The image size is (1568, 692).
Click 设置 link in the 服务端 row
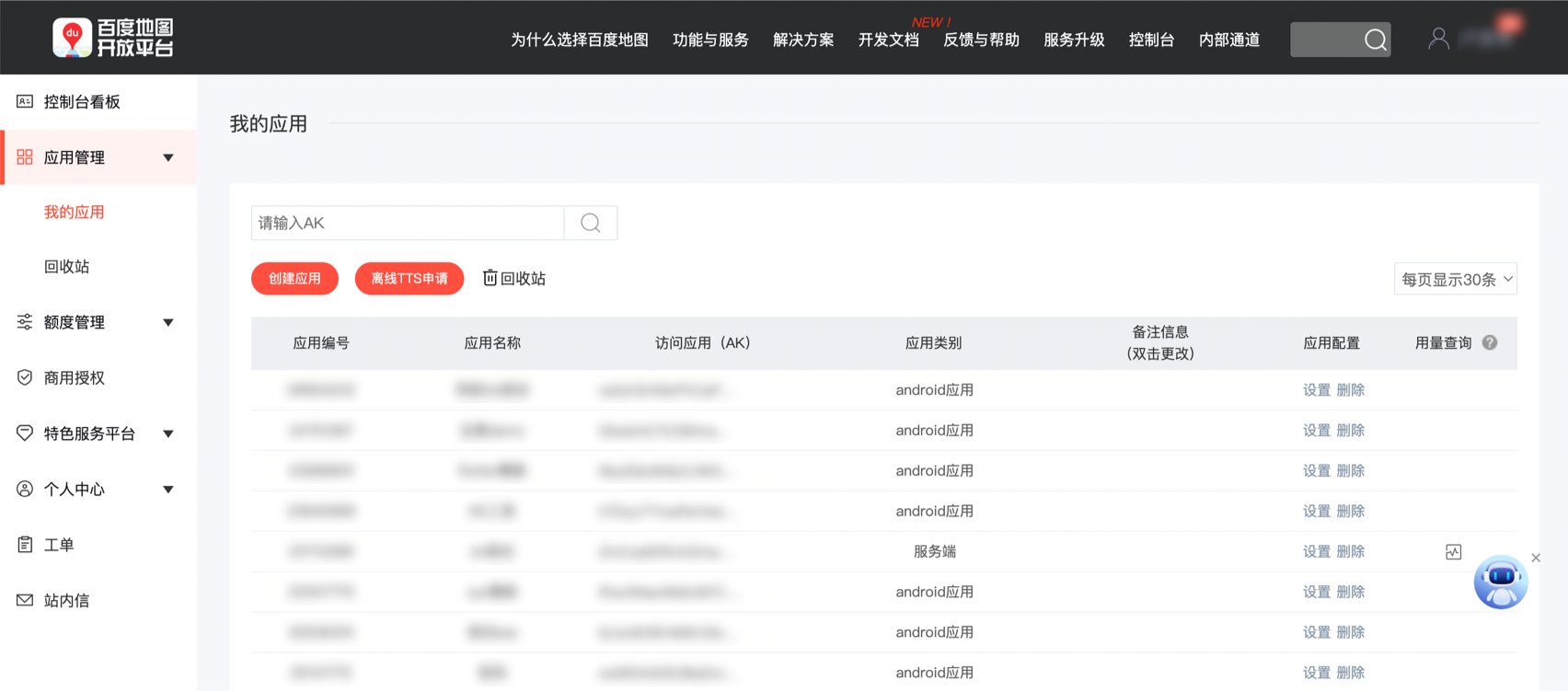click(x=1316, y=551)
